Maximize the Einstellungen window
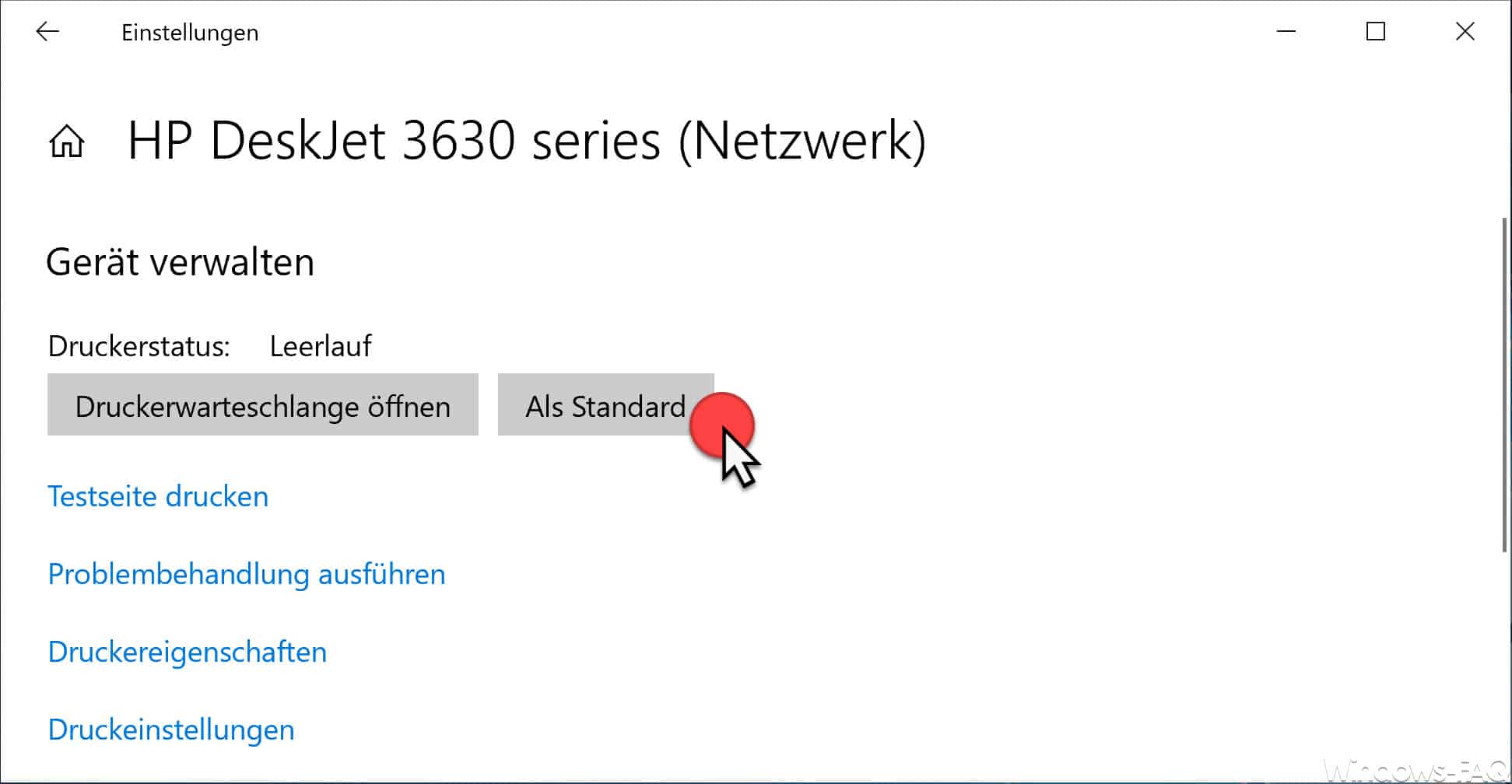 click(x=1376, y=31)
